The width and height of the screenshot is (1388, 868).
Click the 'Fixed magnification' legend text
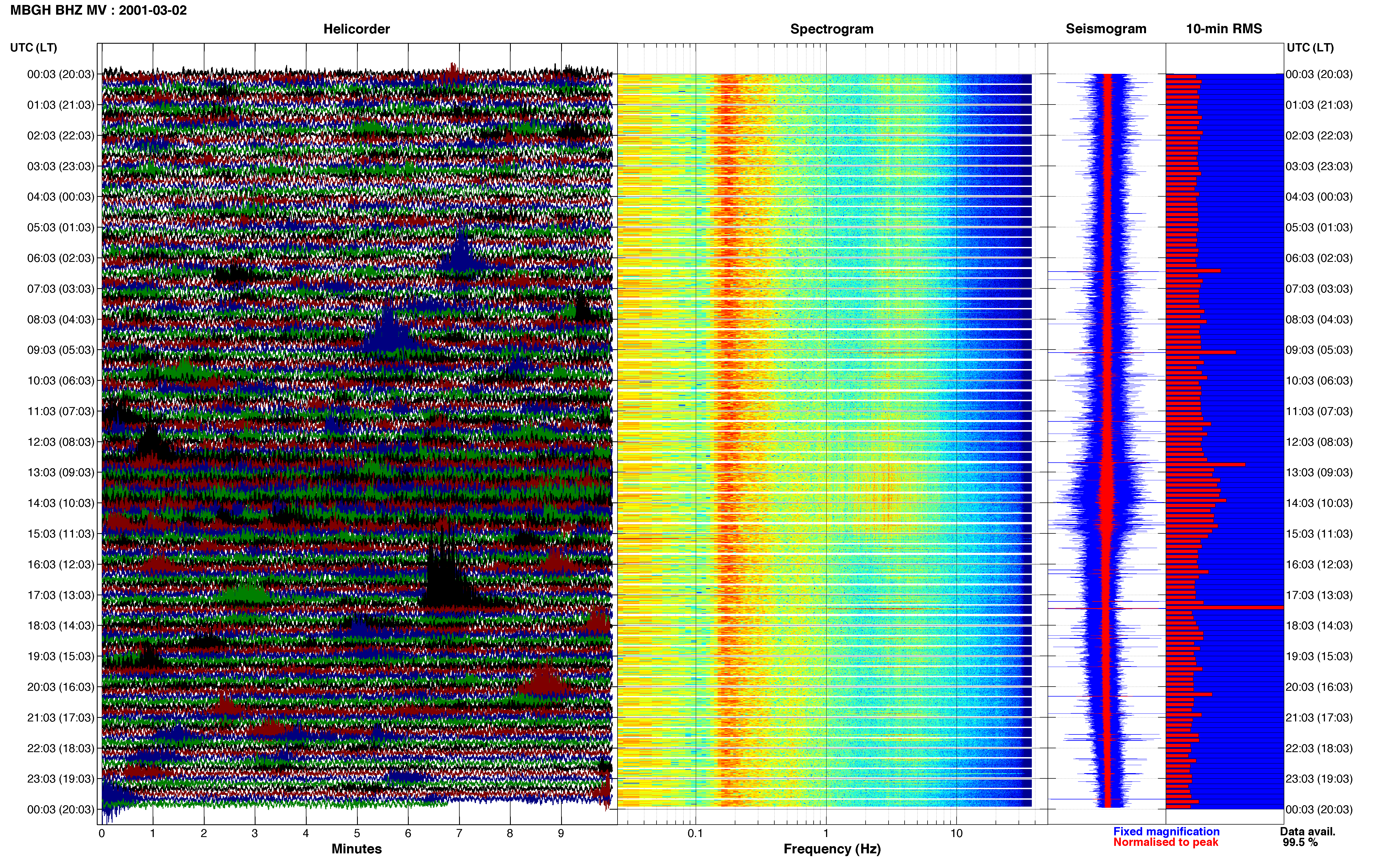[x=1166, y=831]
